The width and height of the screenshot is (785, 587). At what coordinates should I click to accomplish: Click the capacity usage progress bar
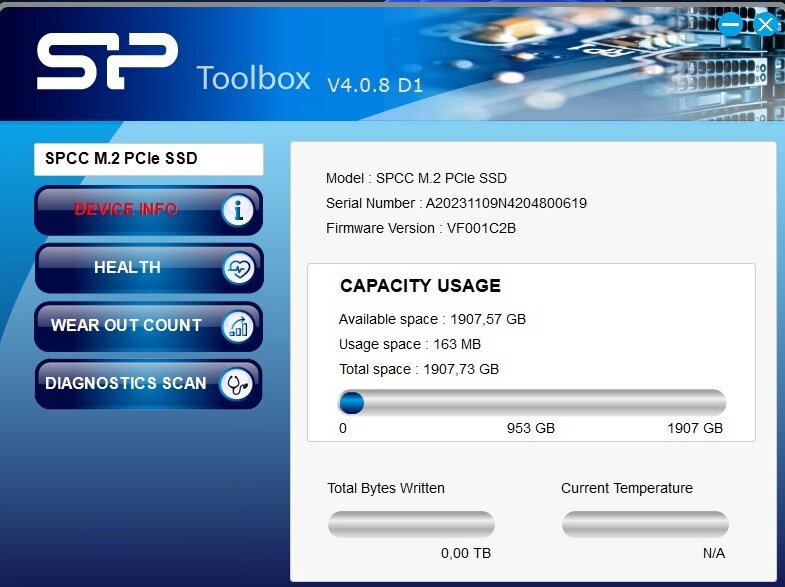point(532,403)
